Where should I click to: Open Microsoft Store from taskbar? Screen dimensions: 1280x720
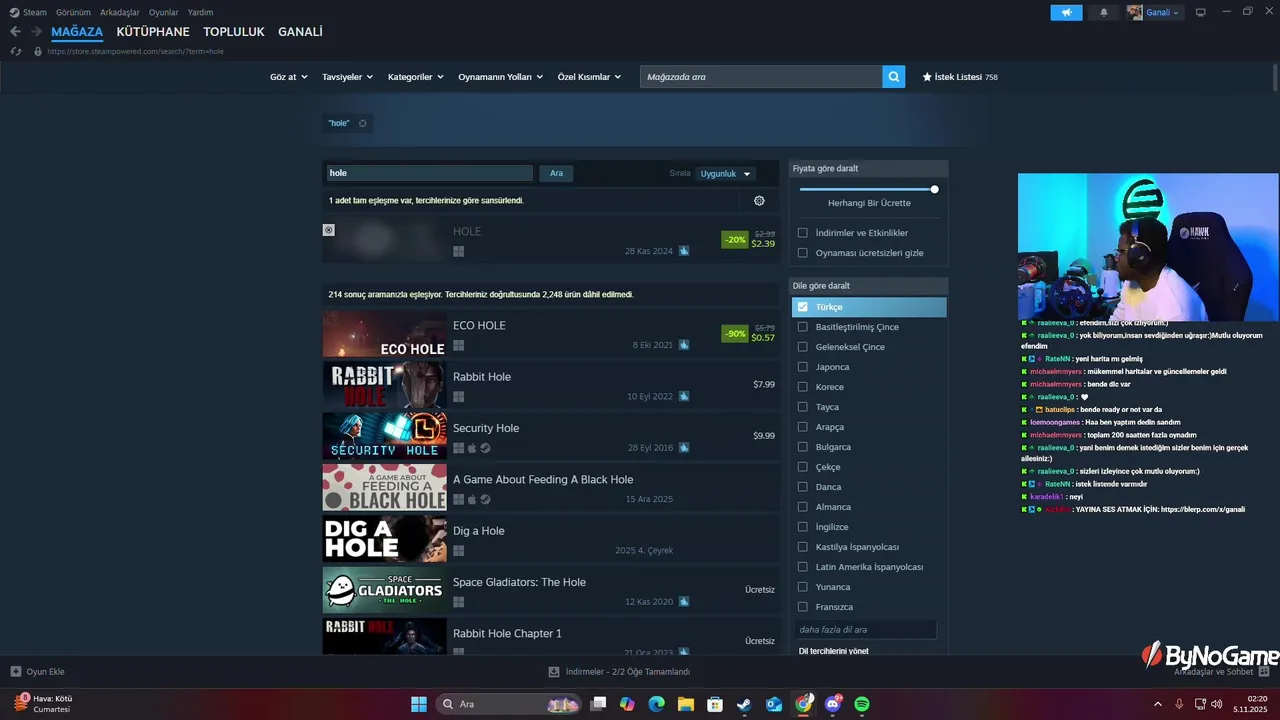pos(715,704)
